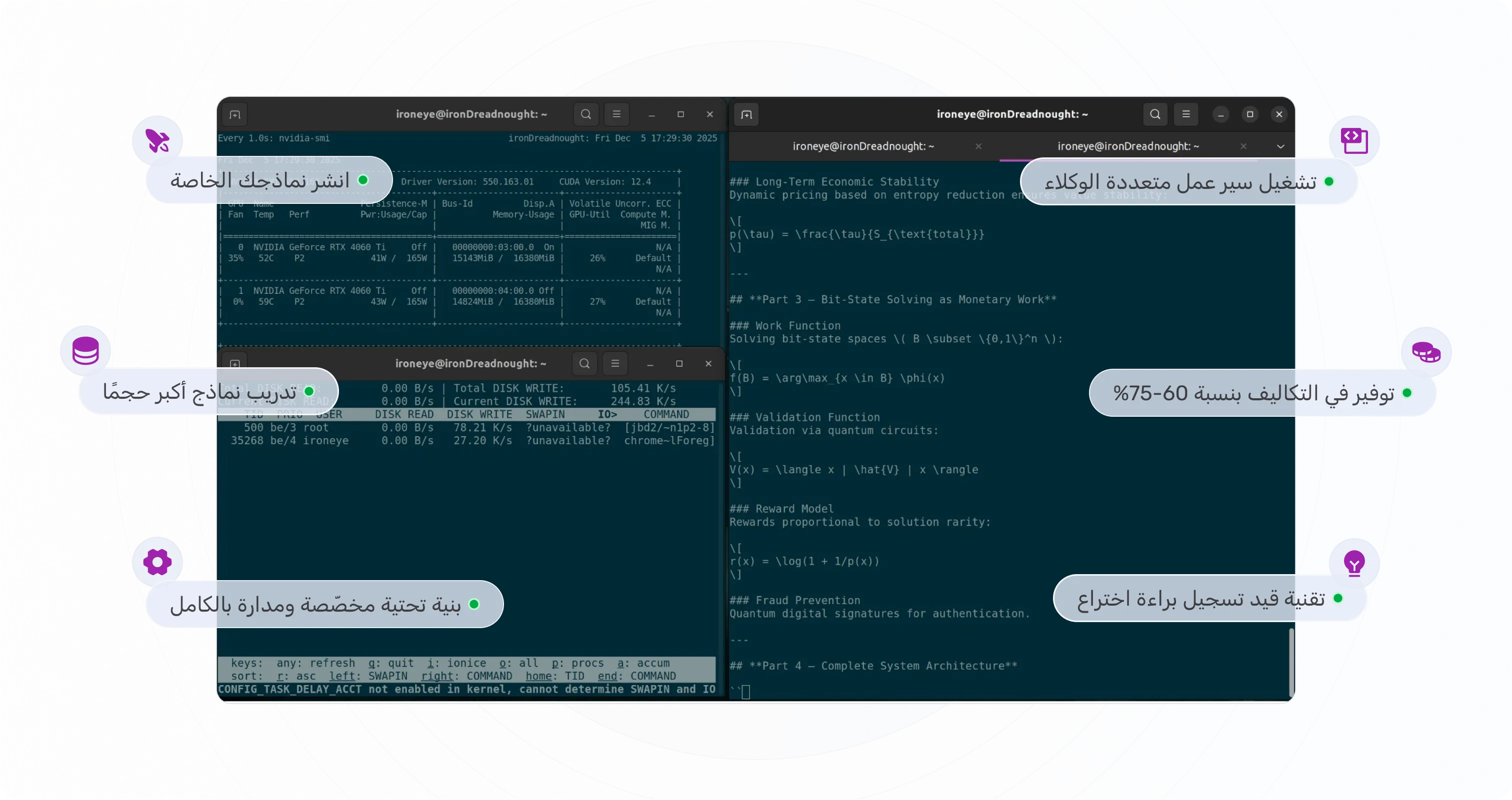The height and width of the screenshot is (800, 1512).
Task: Switch to the first ironeye@ironDreadnought tab
Action: [863, 146]
